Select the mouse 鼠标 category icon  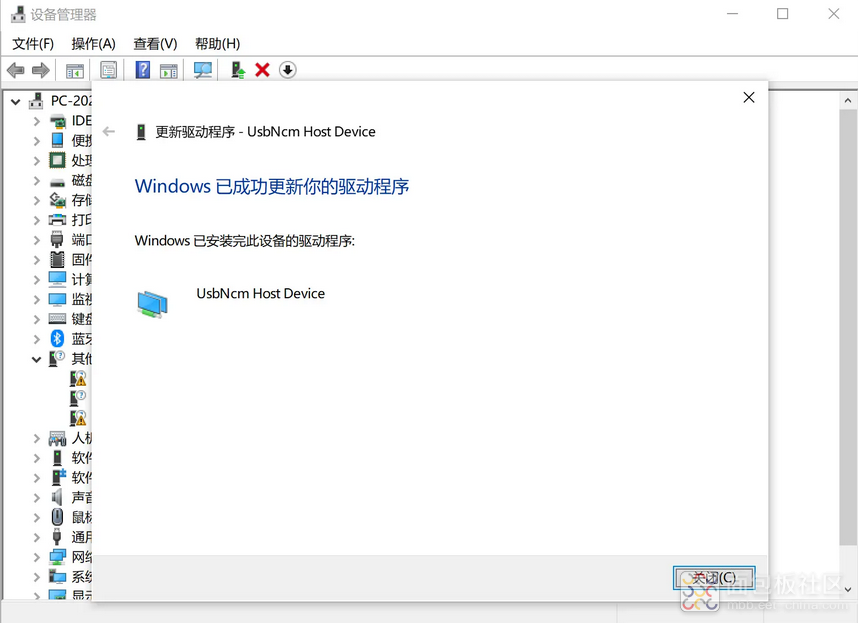pyautogui.click(x=57, y=517)
